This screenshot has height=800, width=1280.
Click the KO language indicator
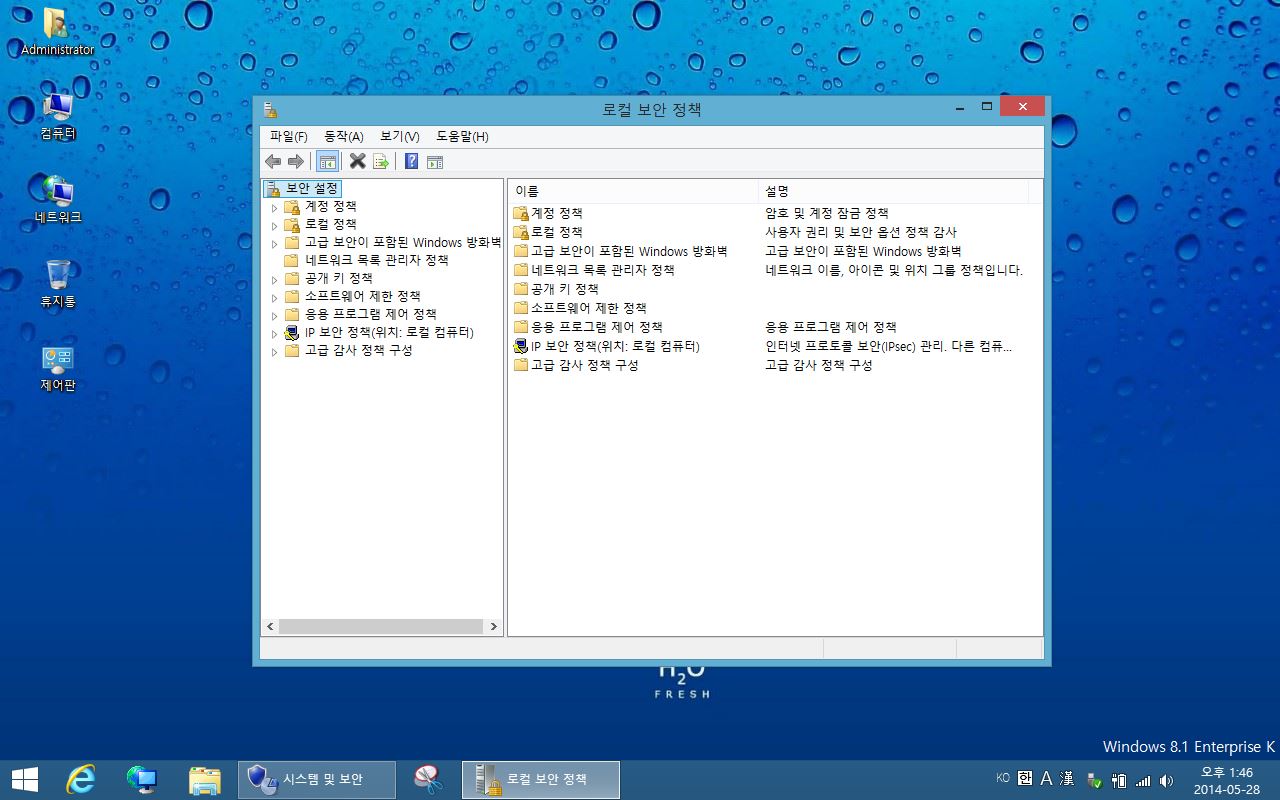(1003, 778)
